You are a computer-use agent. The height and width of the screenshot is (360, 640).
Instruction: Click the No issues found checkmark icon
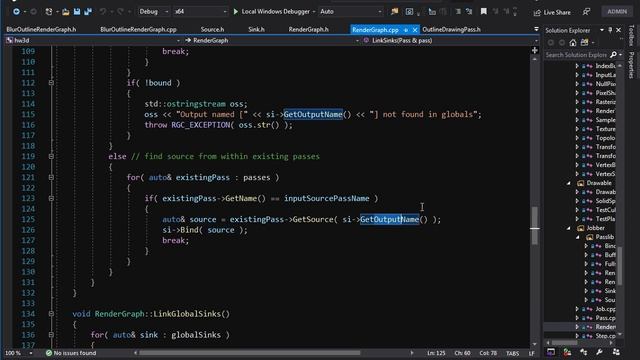coord(49,353)
